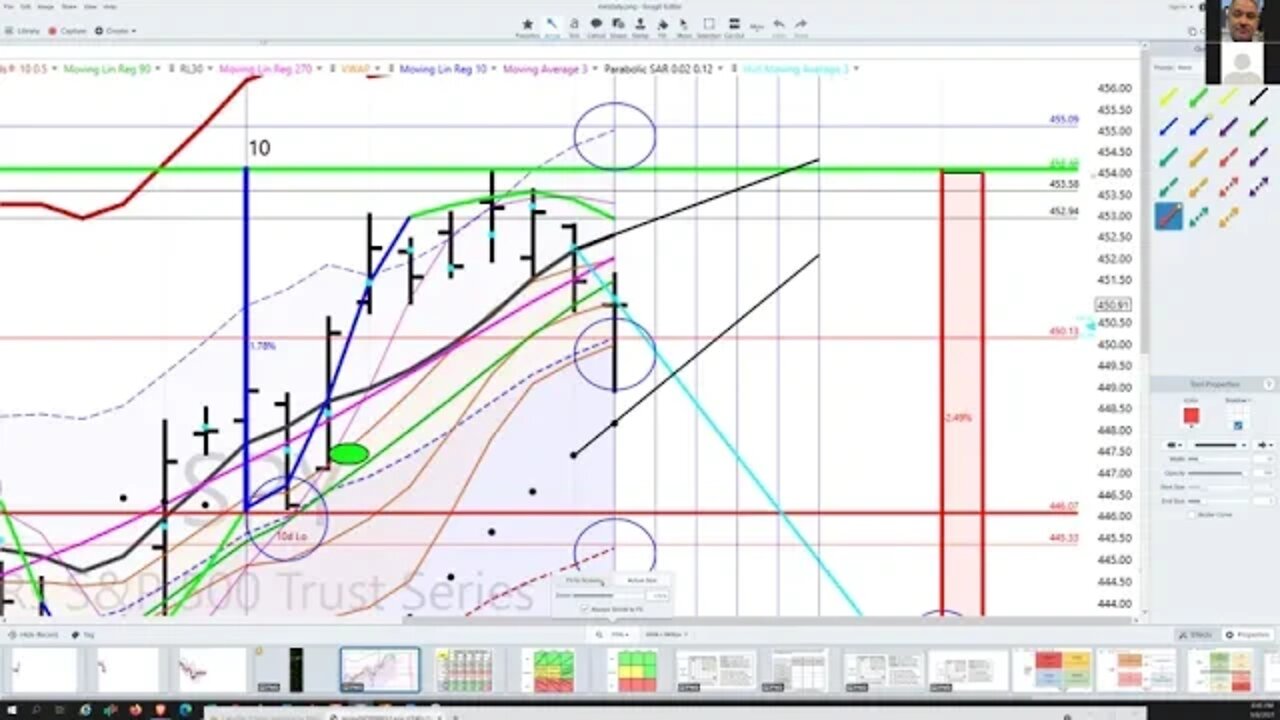Image resolution: width=1280 pixels, height=720 pixels.
Task: Pick the orange dotted double-headed arrow style
Action: coord(1228,217)
